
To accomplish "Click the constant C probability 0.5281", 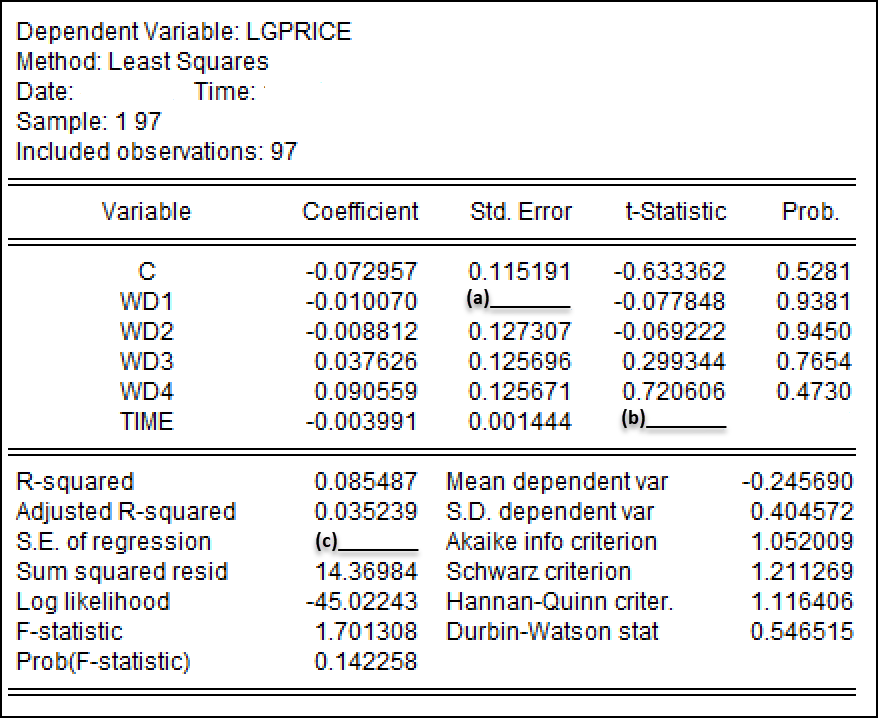I will (x=813, y=272).
